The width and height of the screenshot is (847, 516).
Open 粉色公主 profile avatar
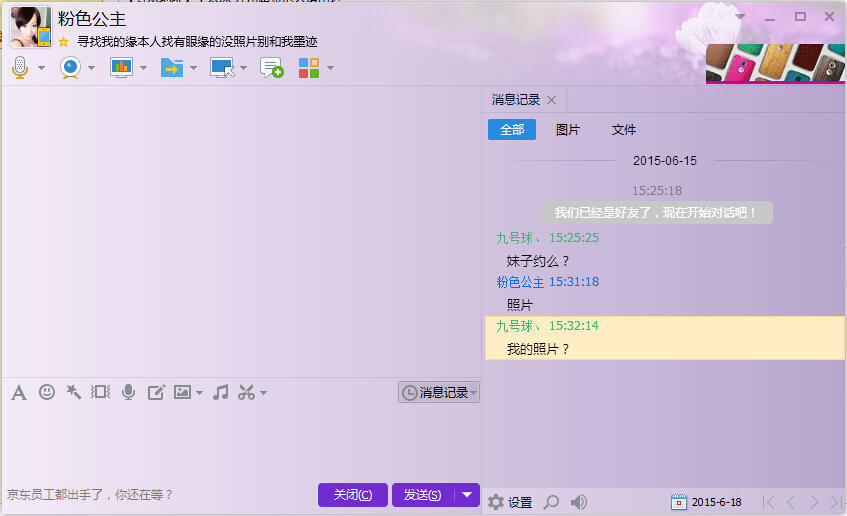pos(31,27)
